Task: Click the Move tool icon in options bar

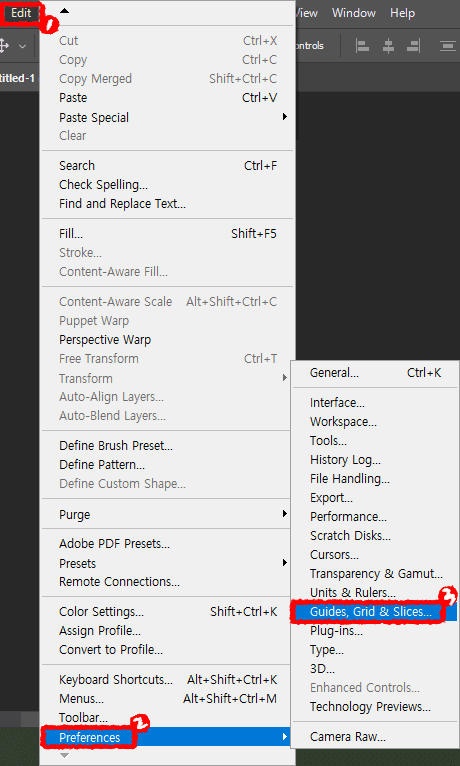Action: [4, 46]
